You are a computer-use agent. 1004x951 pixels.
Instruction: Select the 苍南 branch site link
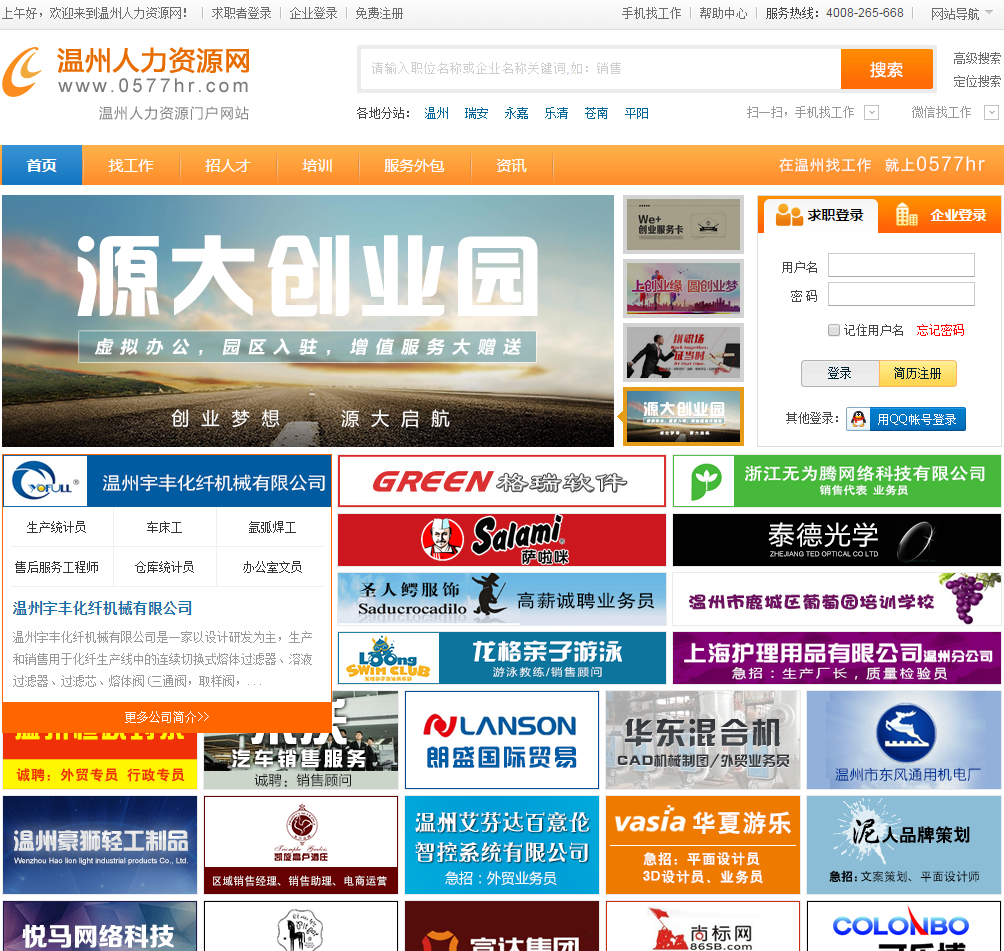point(596,113)
